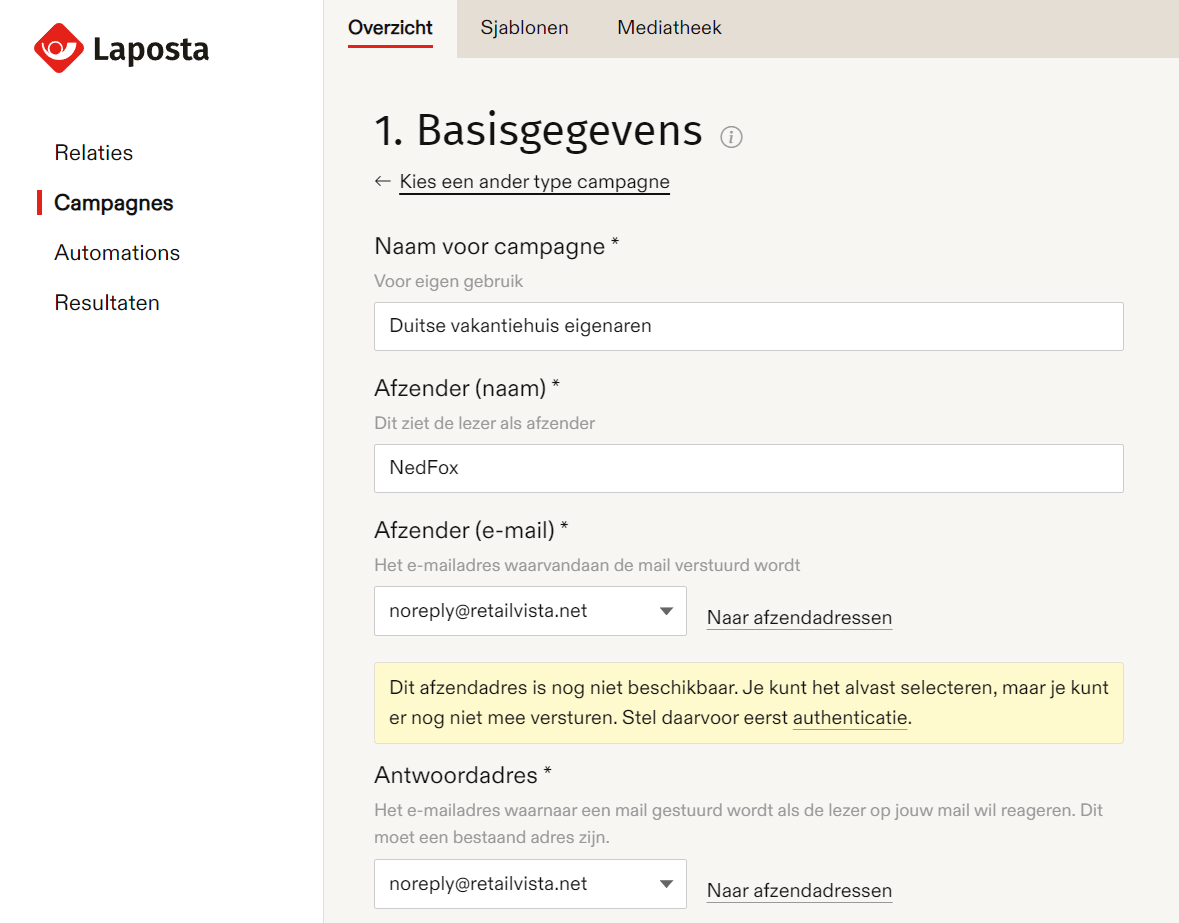Screen dimensions: 1179x923
Task: Click the NedFox sender name field
Action: [748, 468]
